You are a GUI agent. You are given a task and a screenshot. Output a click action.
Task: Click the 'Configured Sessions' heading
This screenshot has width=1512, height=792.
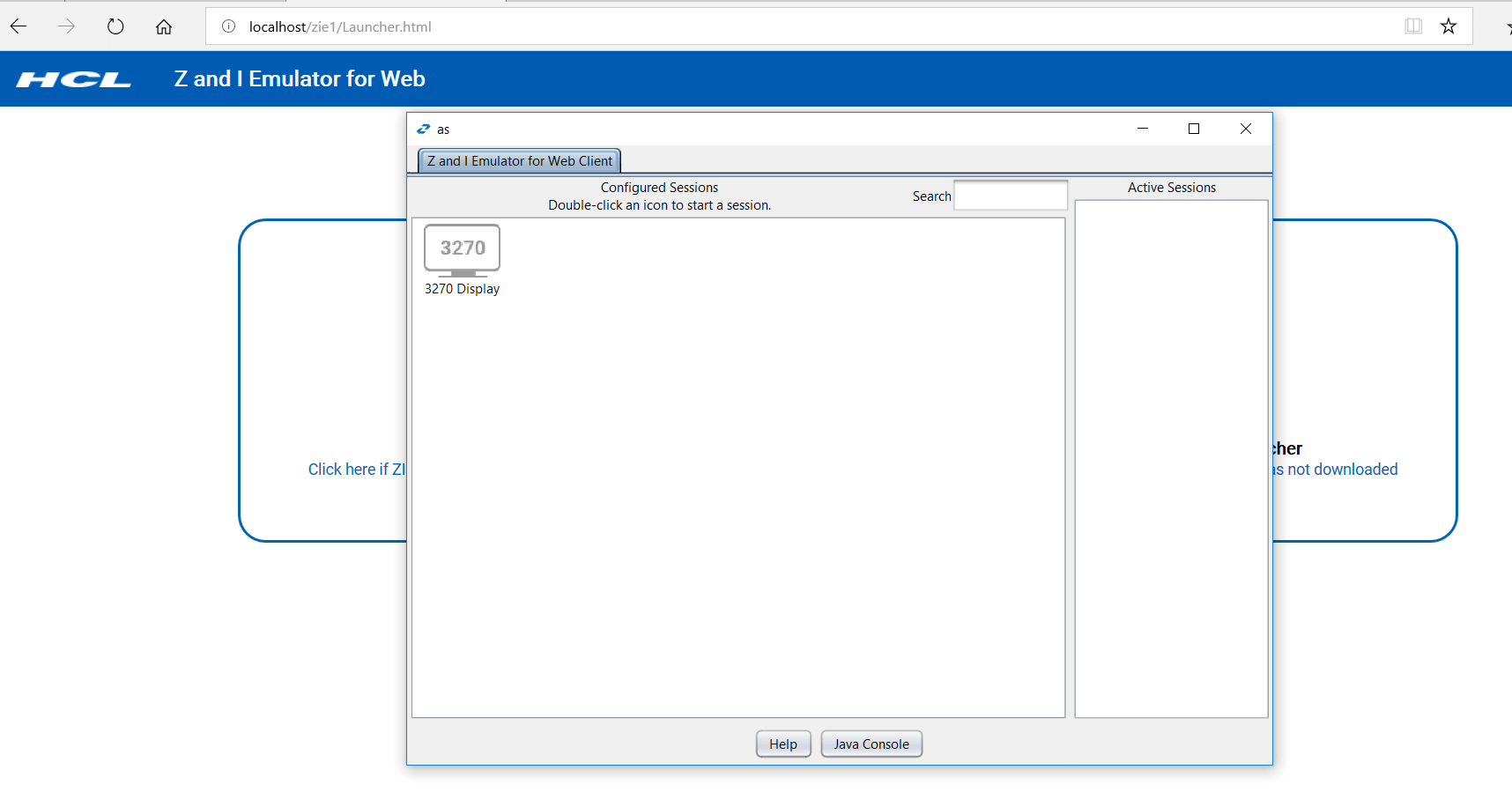pos(659,188)
